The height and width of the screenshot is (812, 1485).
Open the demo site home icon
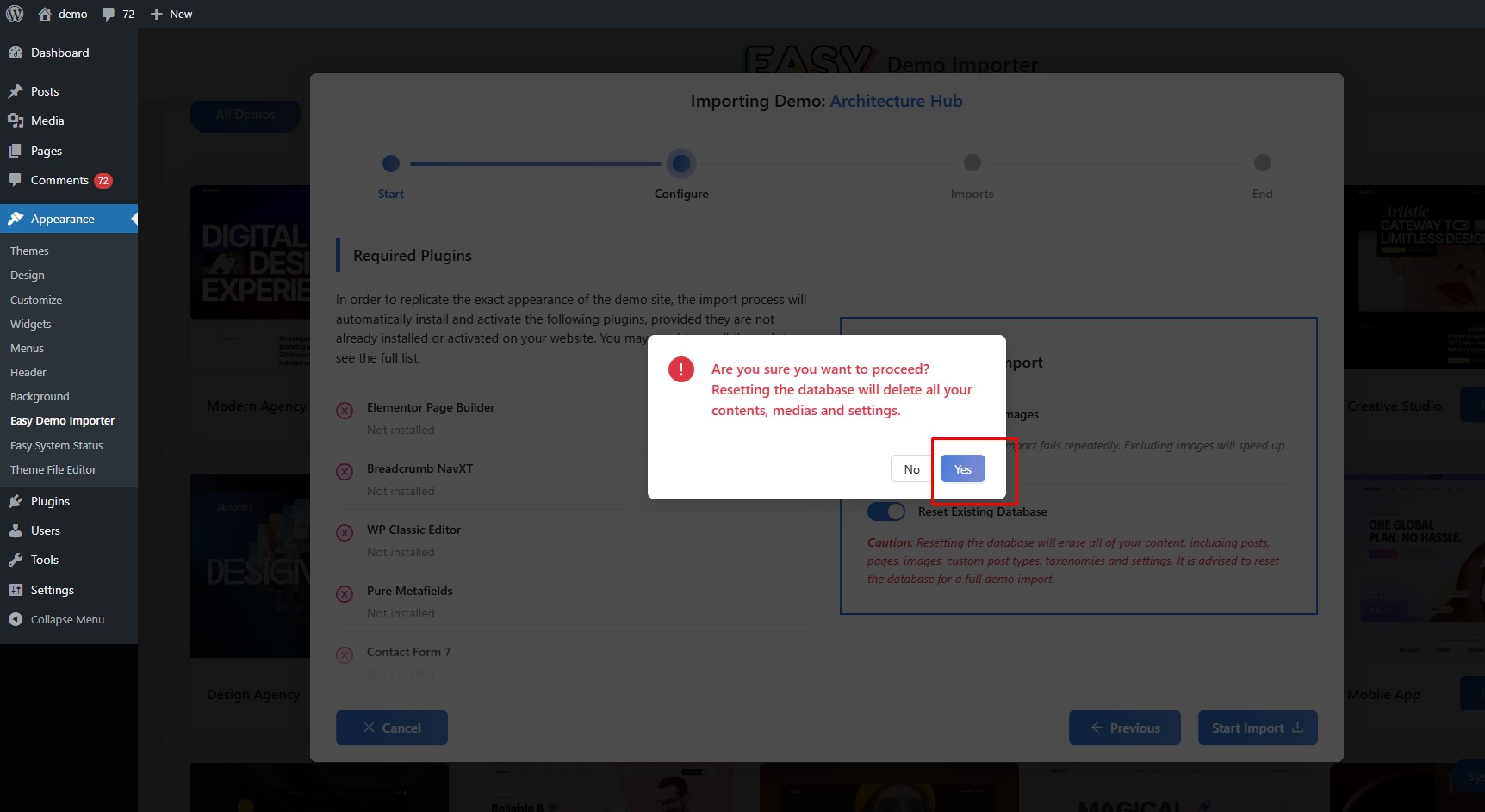[45, 14]
